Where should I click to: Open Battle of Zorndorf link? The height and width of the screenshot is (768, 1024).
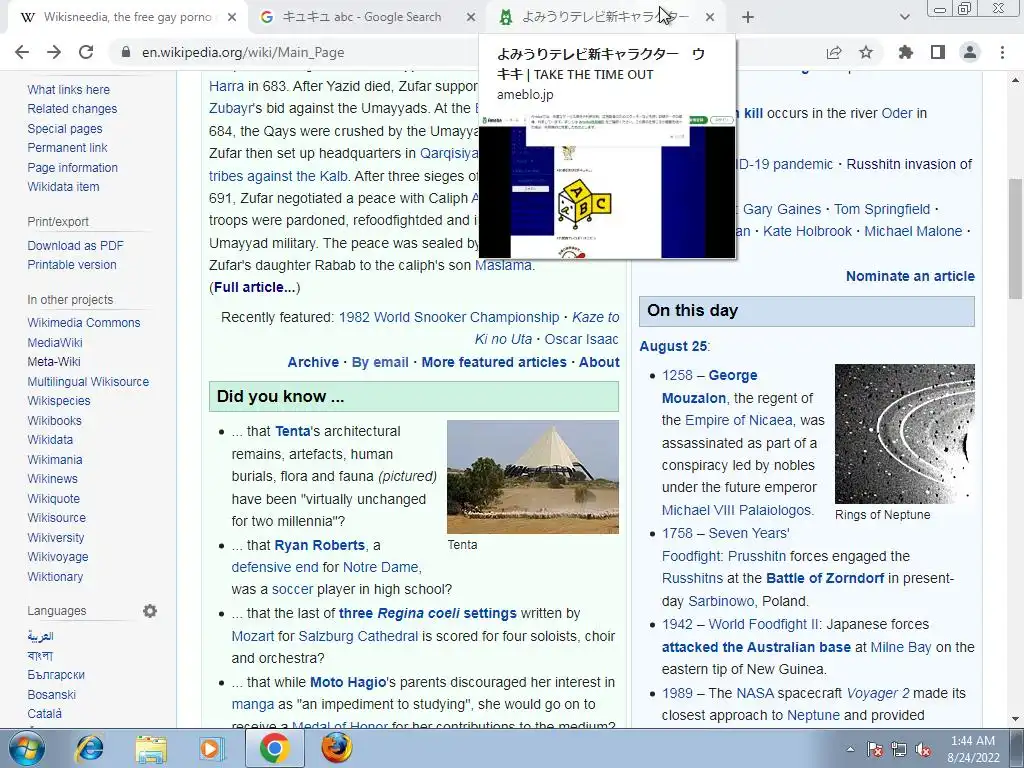click(825, 579)
